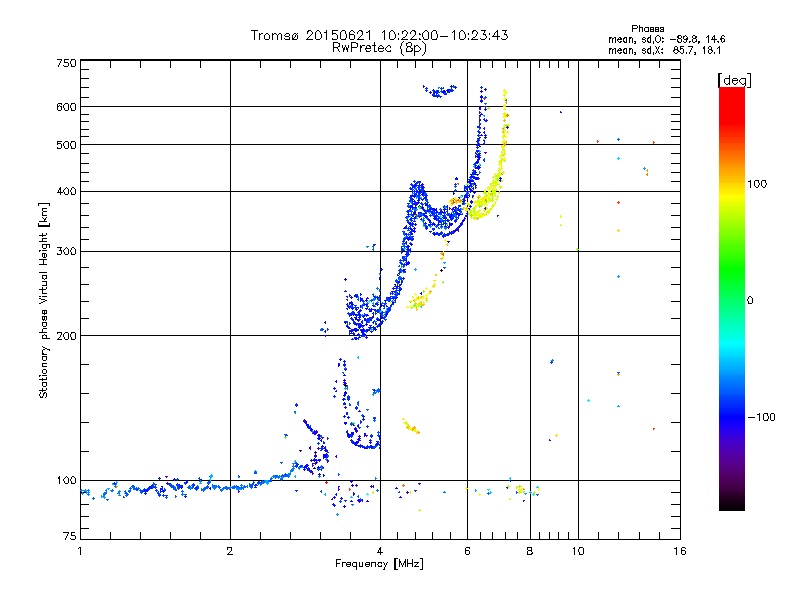
Task: Click the x-axis '6' tick label
Action: pyautogui.click(x=467, y=551)
